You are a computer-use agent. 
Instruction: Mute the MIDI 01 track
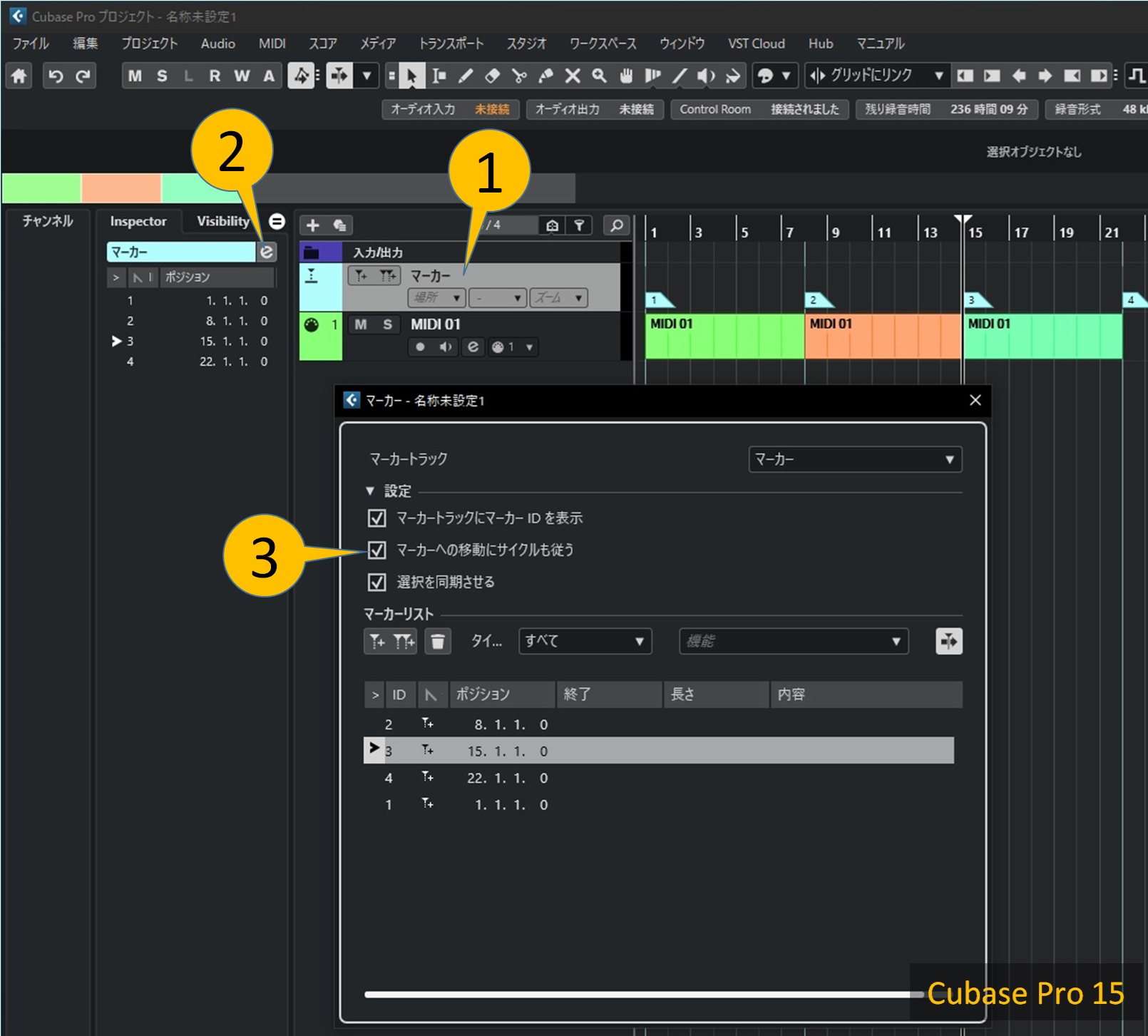361,324
